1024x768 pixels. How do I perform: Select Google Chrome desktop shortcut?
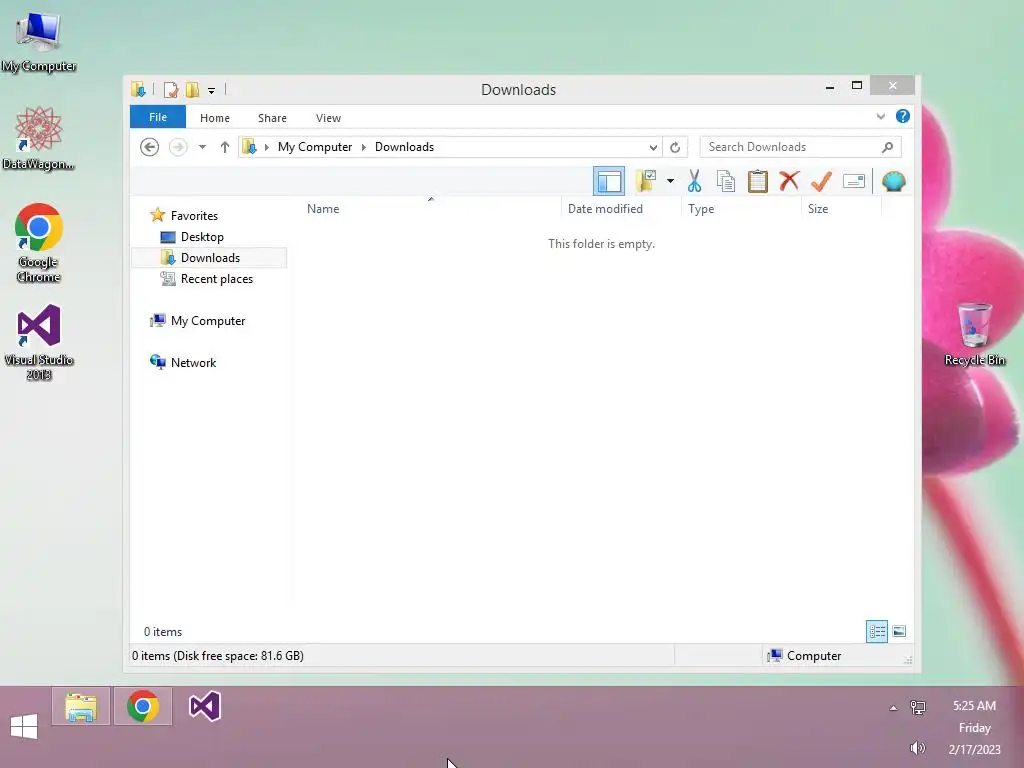(x=39, y=244)
